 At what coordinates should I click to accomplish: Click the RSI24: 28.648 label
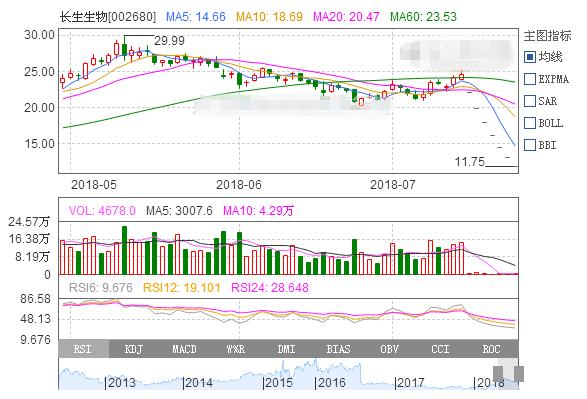point(270,288)
